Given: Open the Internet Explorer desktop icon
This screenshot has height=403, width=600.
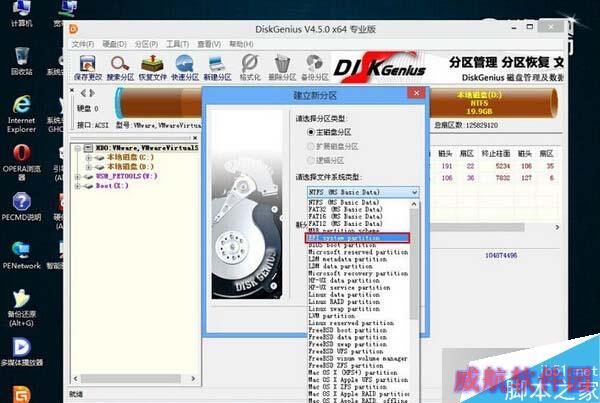Looking at the screenshot, I should [21, 114].
